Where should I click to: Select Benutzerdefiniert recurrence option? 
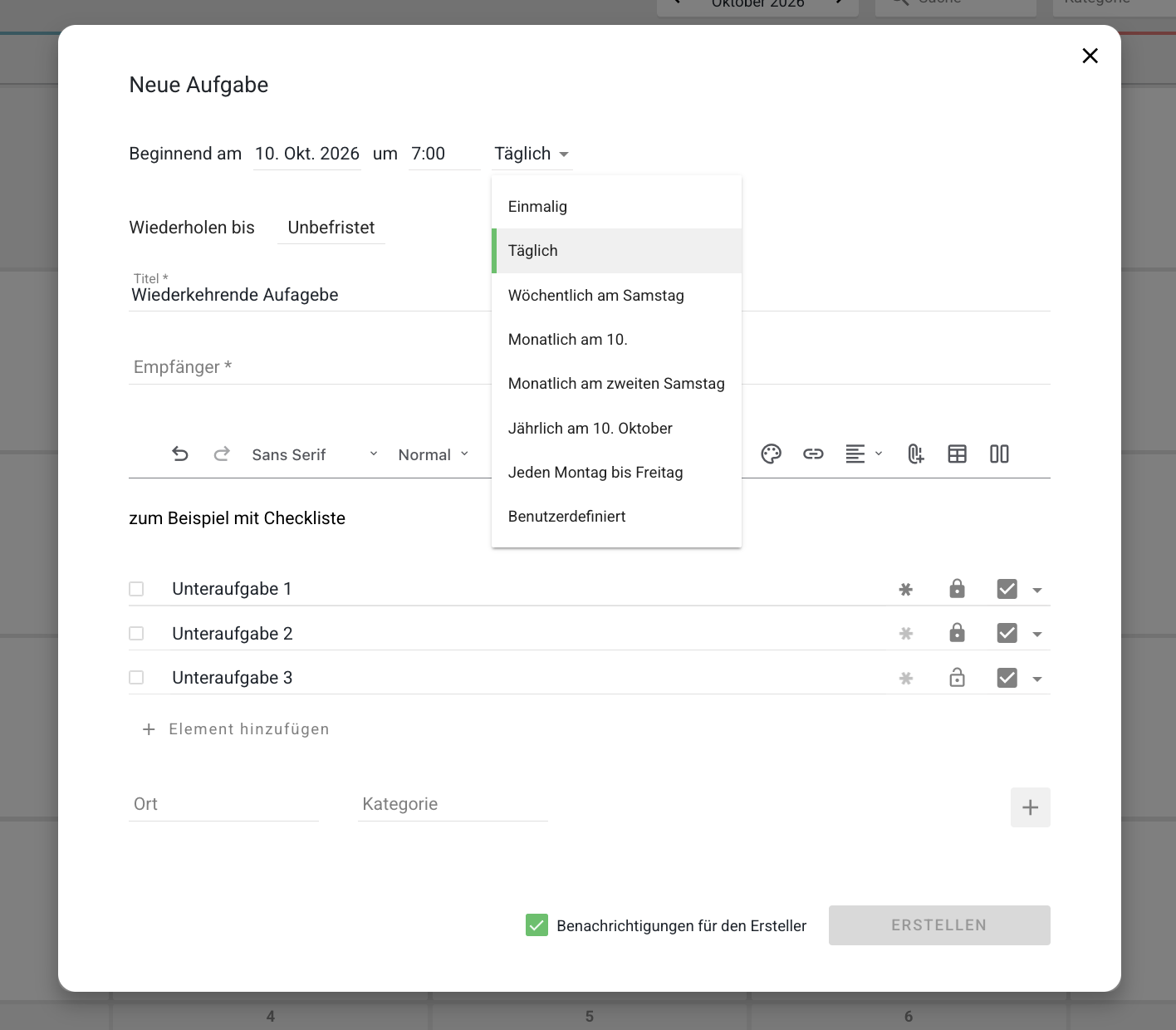[x=616, y=517]
